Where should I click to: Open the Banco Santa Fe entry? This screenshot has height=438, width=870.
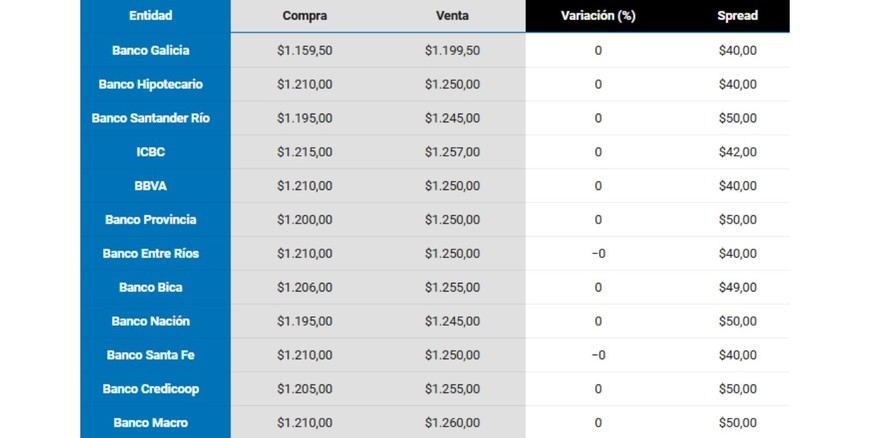151,355
